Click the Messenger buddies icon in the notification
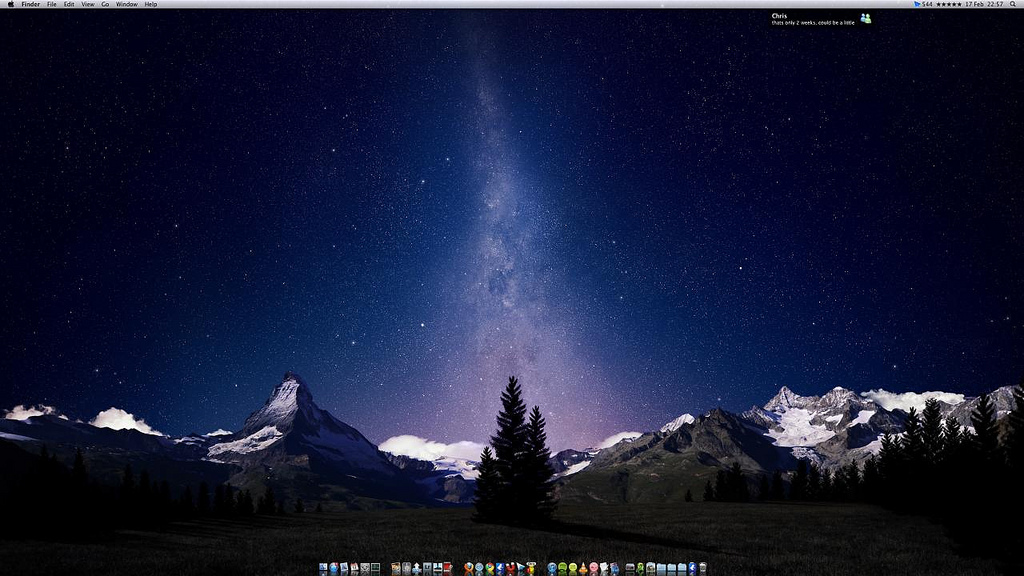This screenshot has height=576, width=1024. [865, 18]
